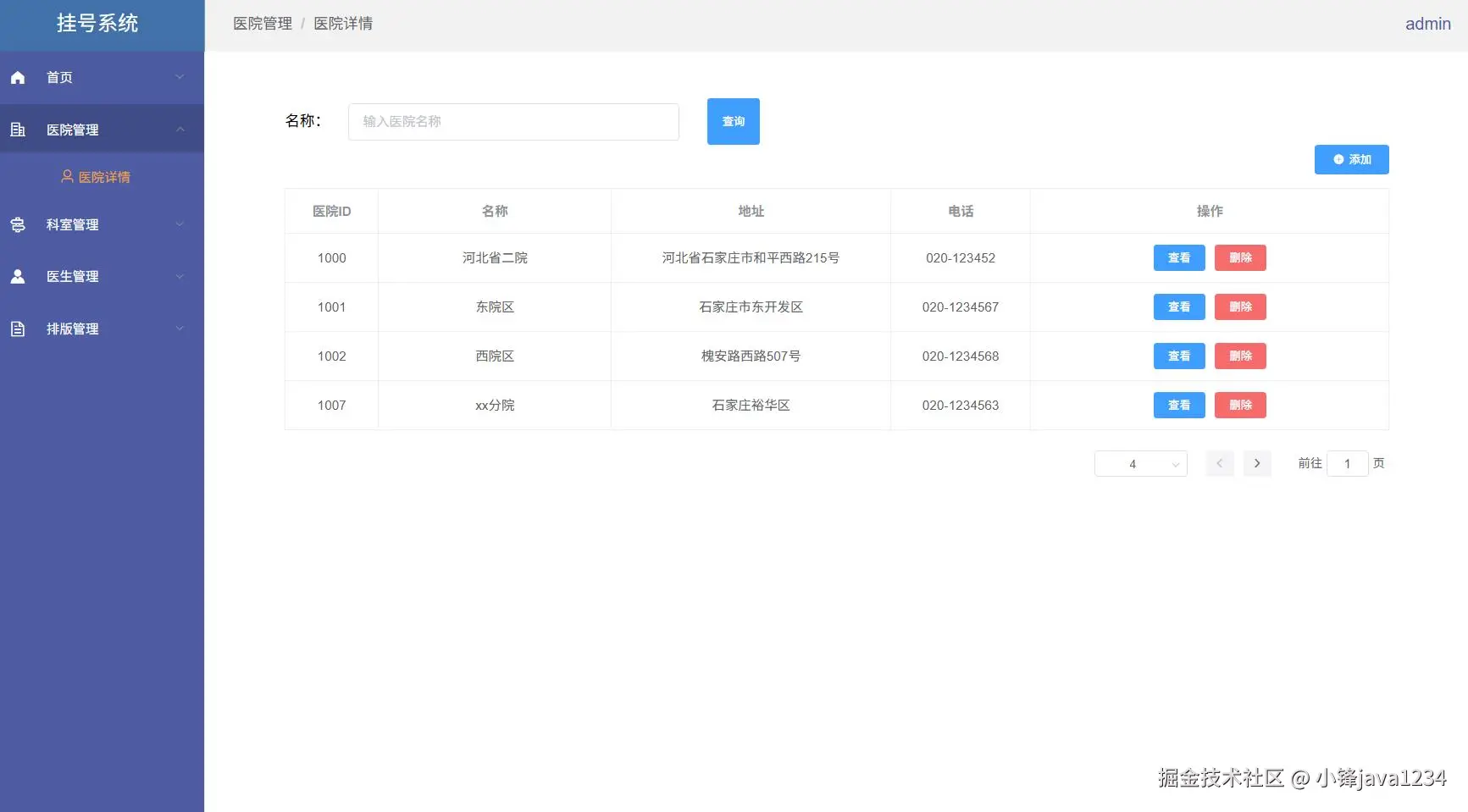Screen dimensions: 1468x812
Task: Click address 河北省石家庄市和平西路215号
Action: (x=751, y=258)
